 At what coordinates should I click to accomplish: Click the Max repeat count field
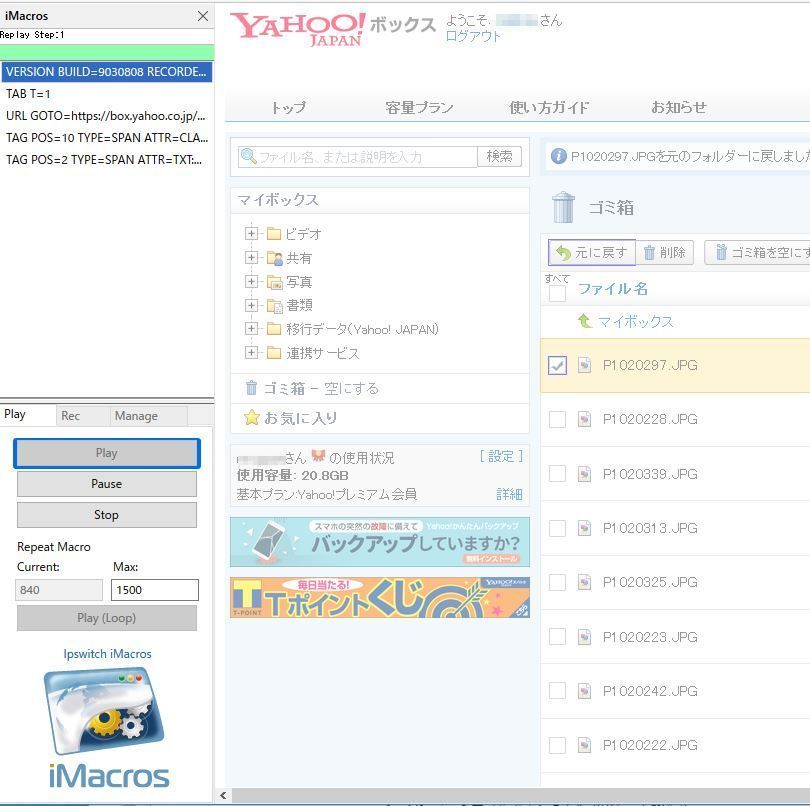click(154, 590)
